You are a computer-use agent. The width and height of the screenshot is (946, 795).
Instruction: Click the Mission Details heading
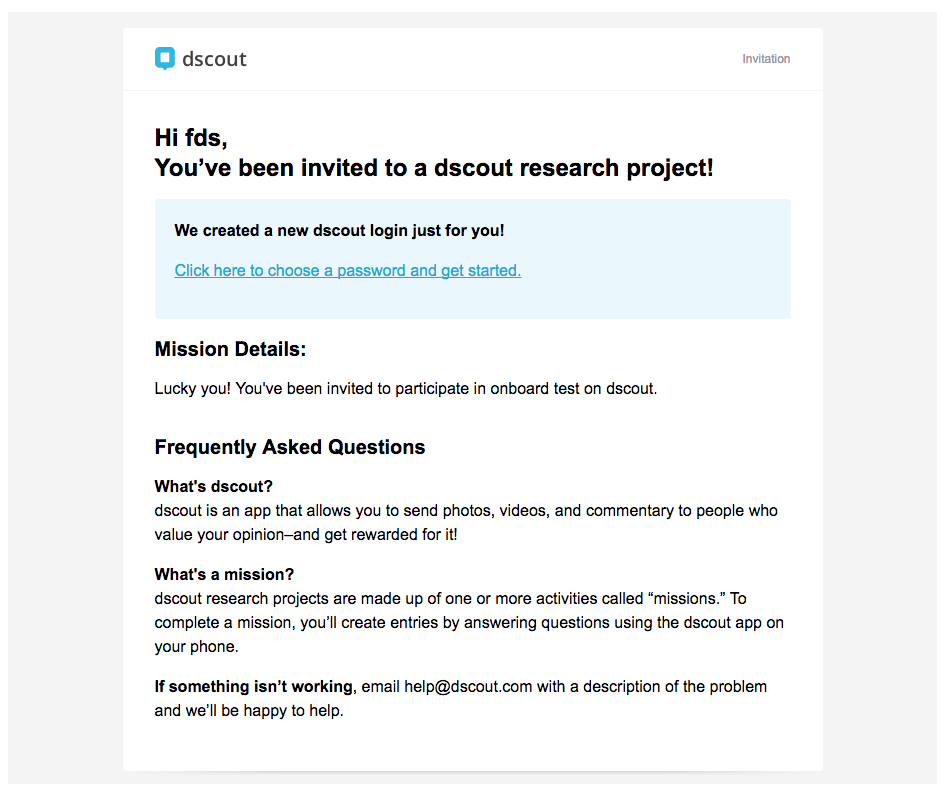coord(230,349)
